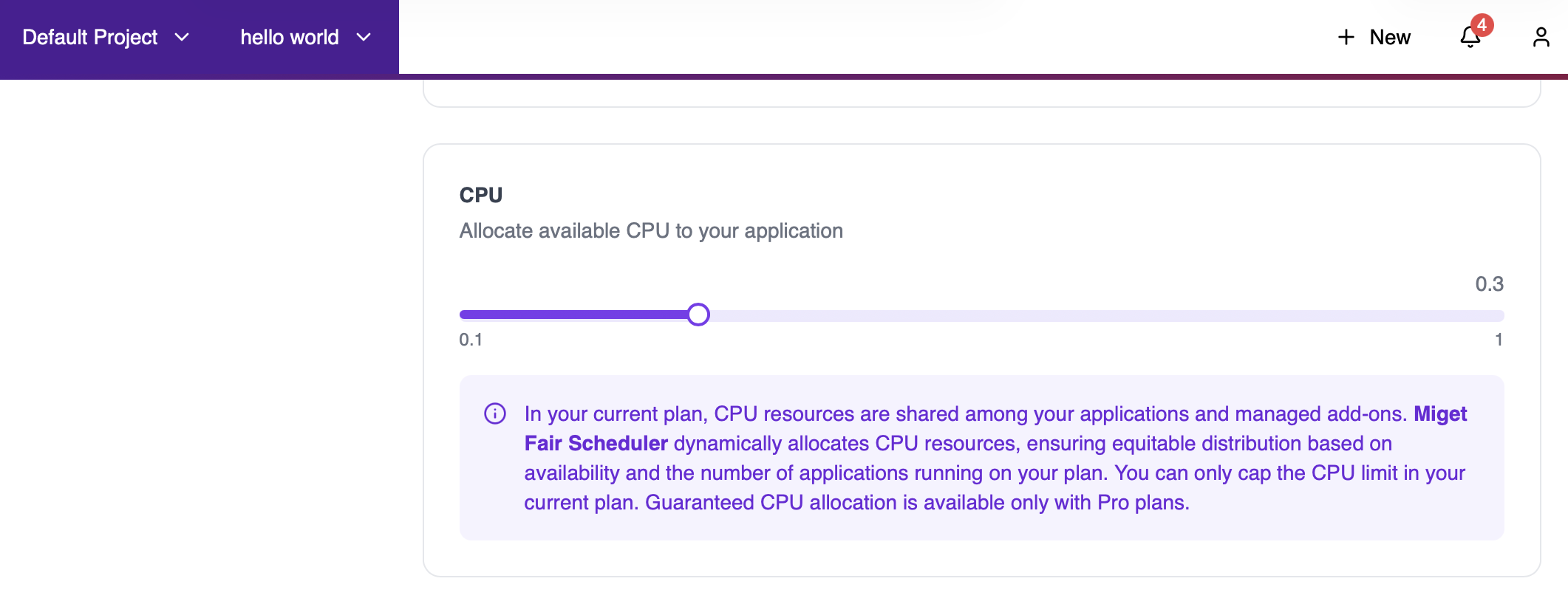This screenshot has height=601, width=1568.
Task: Select the Default Project menu item
Action: (x=90, y=37)
